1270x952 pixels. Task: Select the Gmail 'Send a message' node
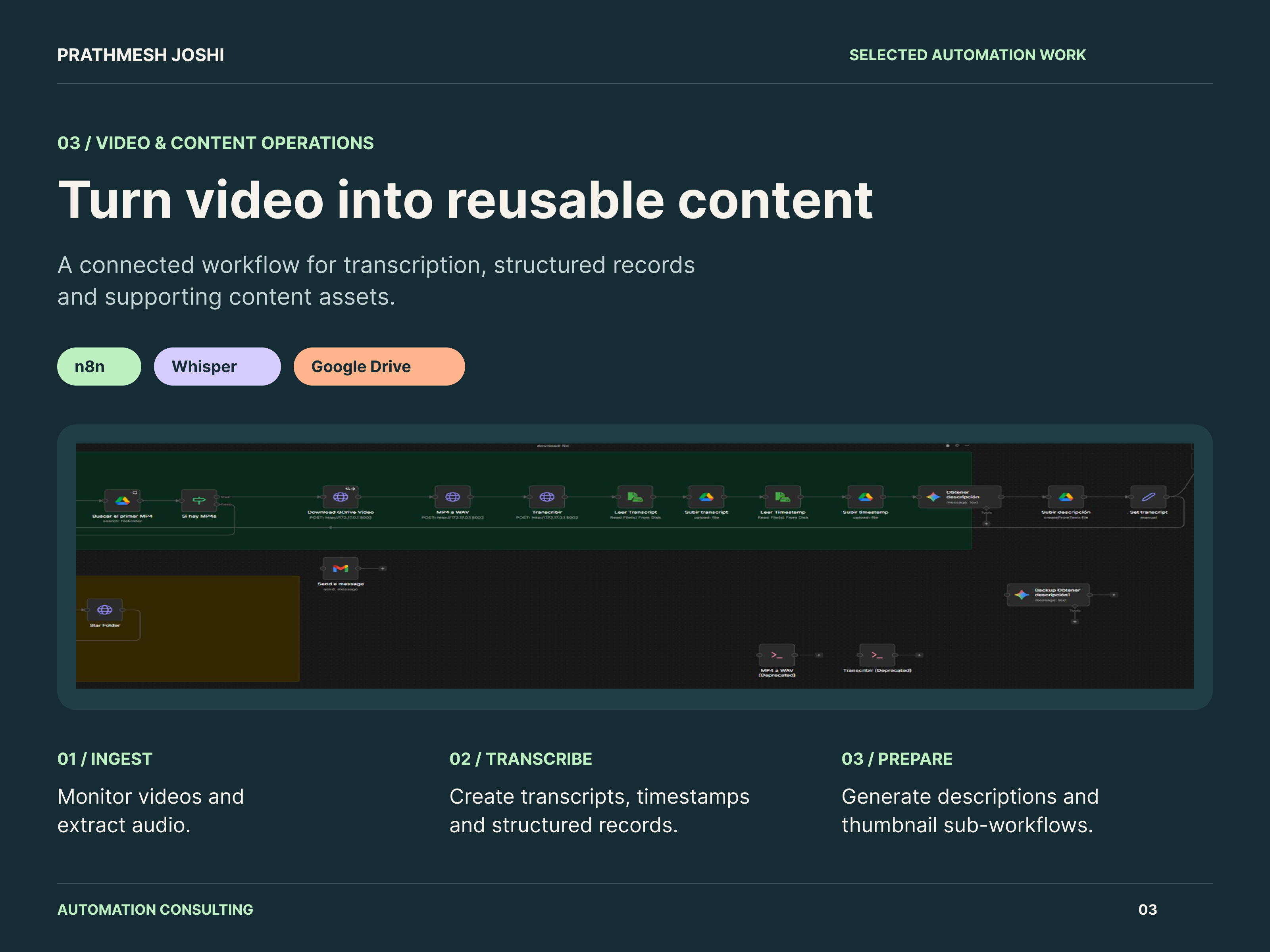pos(341,568)
